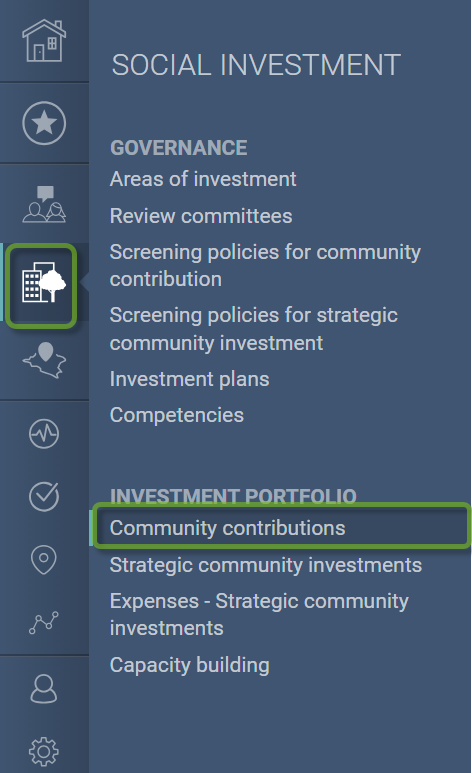Click the star favorites icon
This screenshot has width=472, height=773.
click(44, 123)
